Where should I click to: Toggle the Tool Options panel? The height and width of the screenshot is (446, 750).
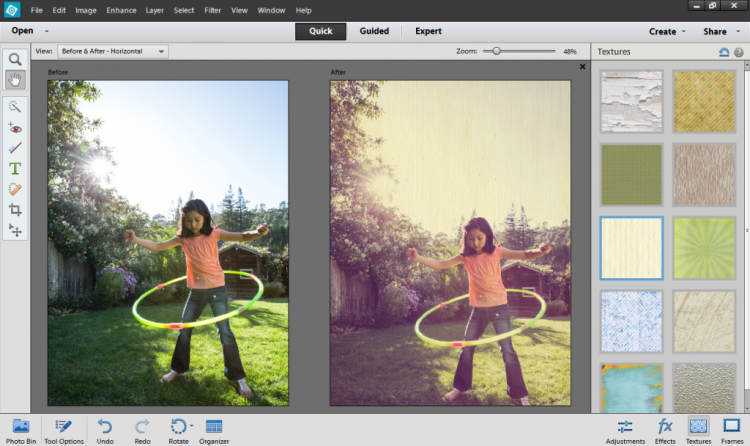coord(64,431)
